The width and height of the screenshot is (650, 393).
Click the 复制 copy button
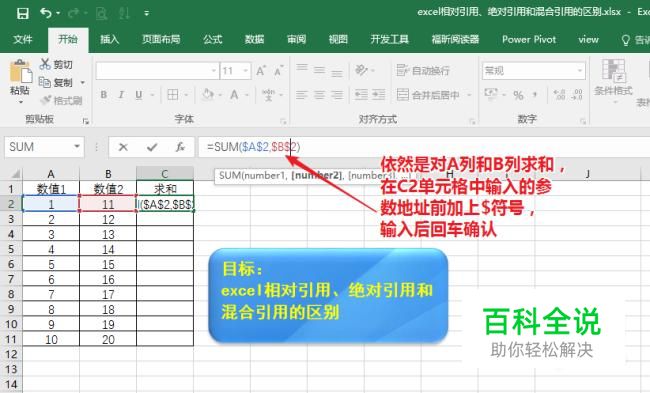[56, 82]
